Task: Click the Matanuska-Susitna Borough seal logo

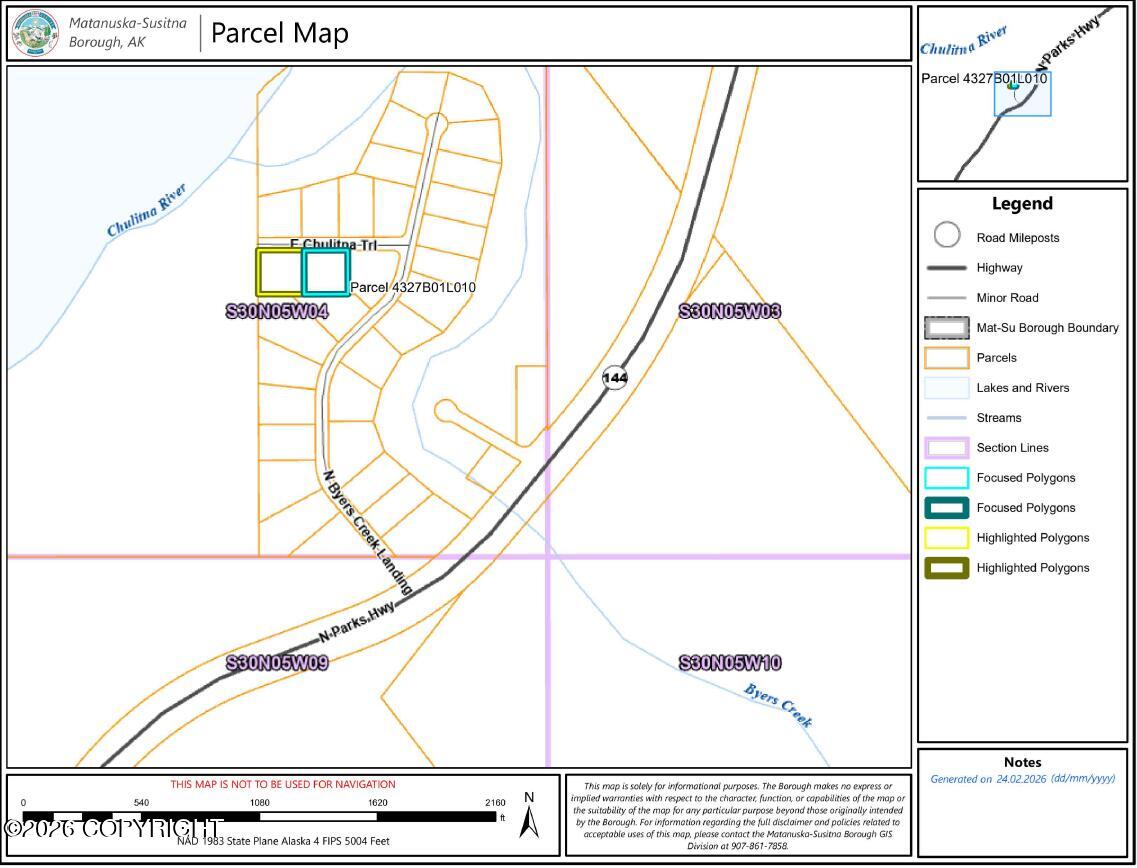Action: pyautogui.click(x=35, y=33)
